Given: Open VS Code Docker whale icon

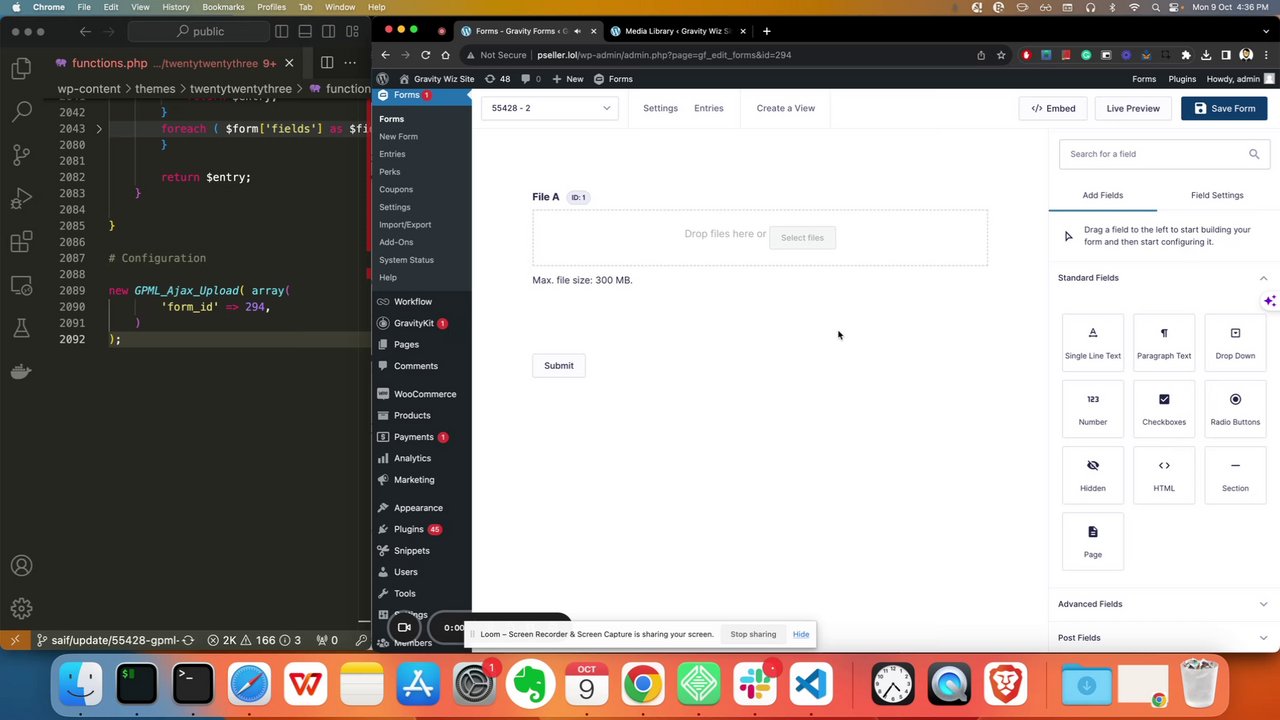Looking at the screenshot, I should (x=21, y=371).
